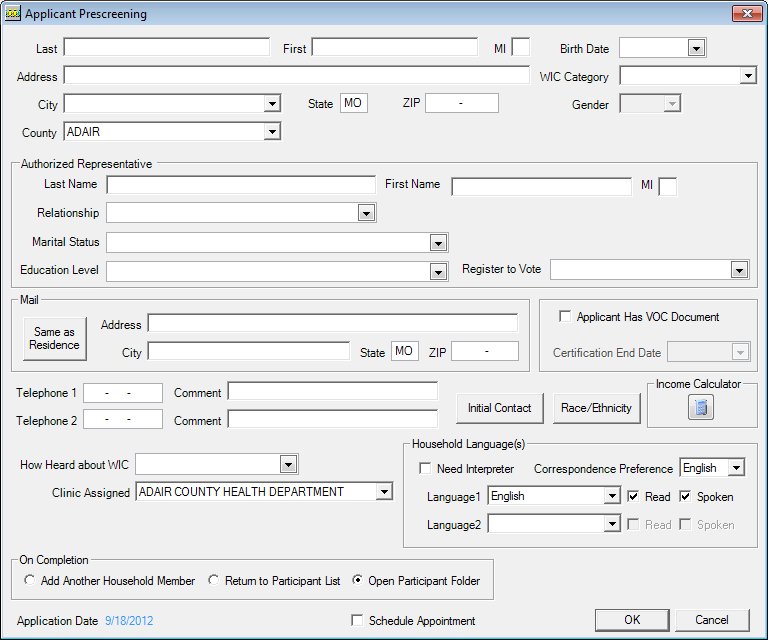Click the Same as Residence button
The height and width of the screenshot is (640, 768).
pos(54,338)
